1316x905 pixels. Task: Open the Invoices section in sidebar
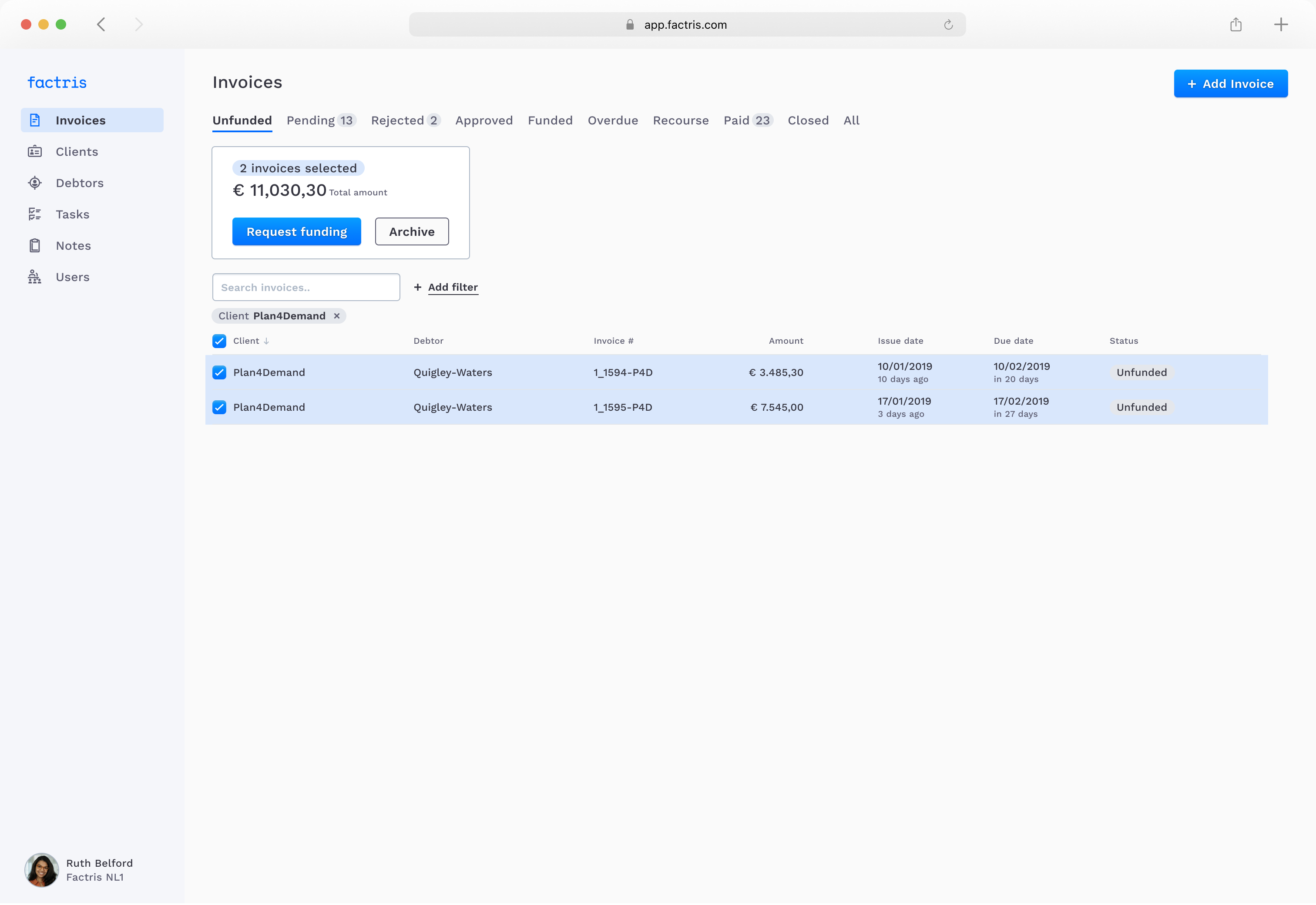point(81,120)
